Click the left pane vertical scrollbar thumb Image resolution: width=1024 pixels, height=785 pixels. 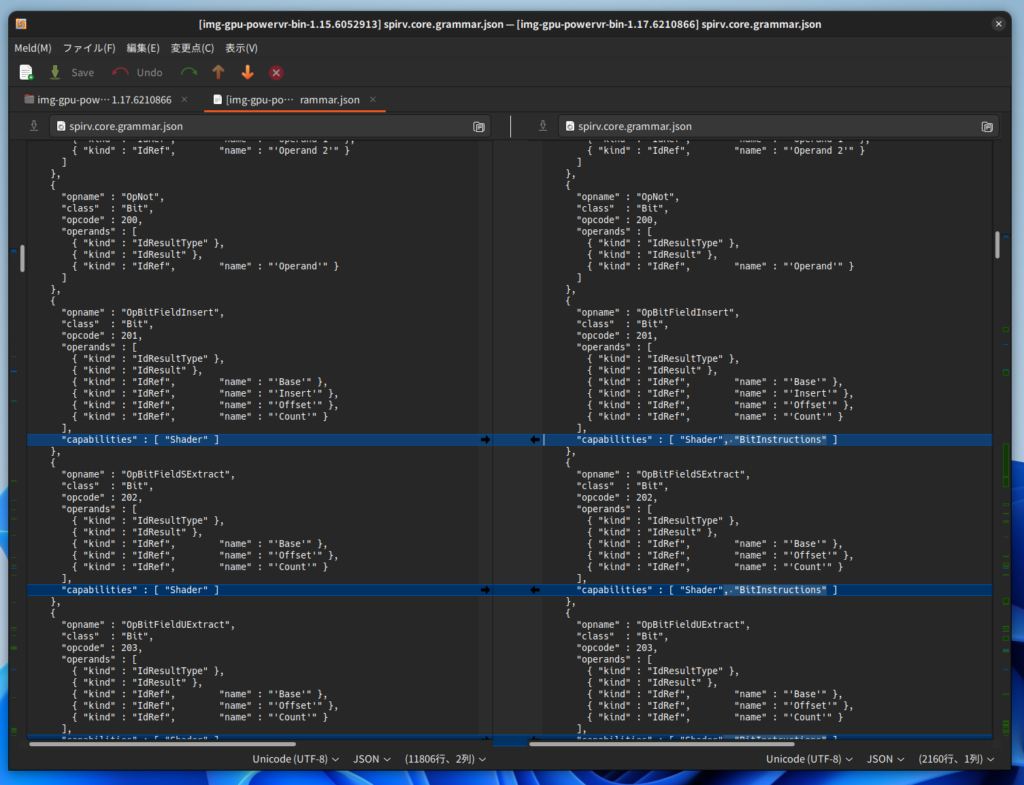(x=22, y=258)
